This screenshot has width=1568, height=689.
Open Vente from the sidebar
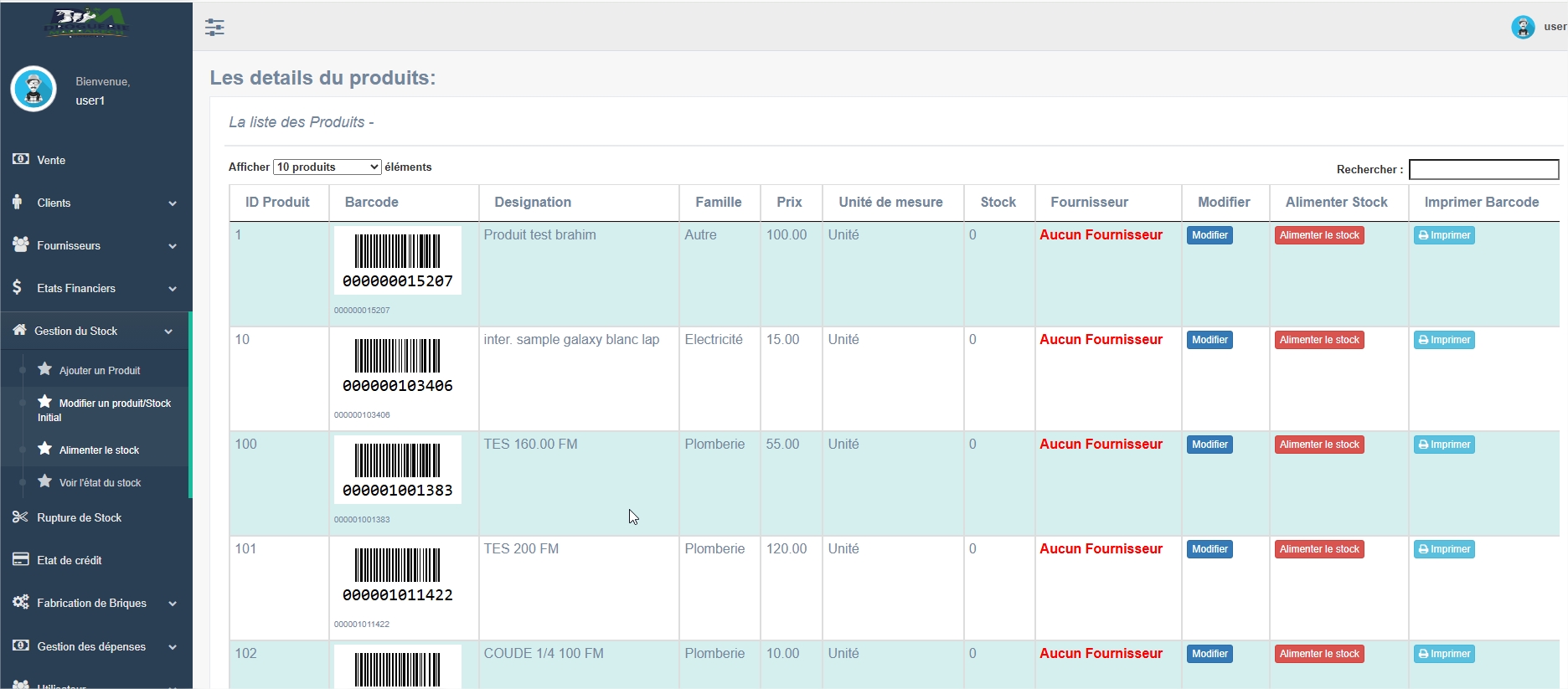51,160
